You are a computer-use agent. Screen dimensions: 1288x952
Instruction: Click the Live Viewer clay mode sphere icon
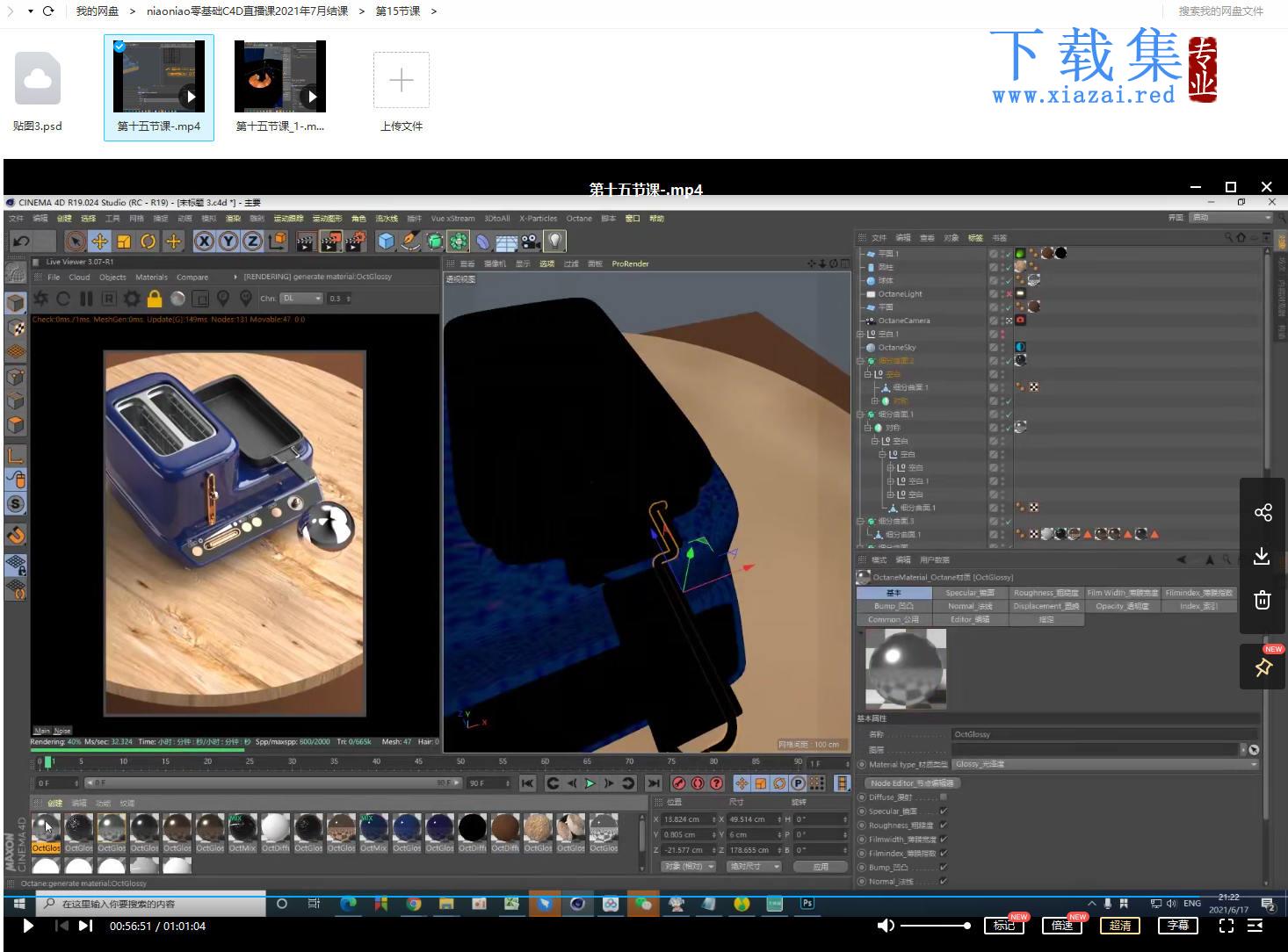pyautogui.click(x=177, y=299)
